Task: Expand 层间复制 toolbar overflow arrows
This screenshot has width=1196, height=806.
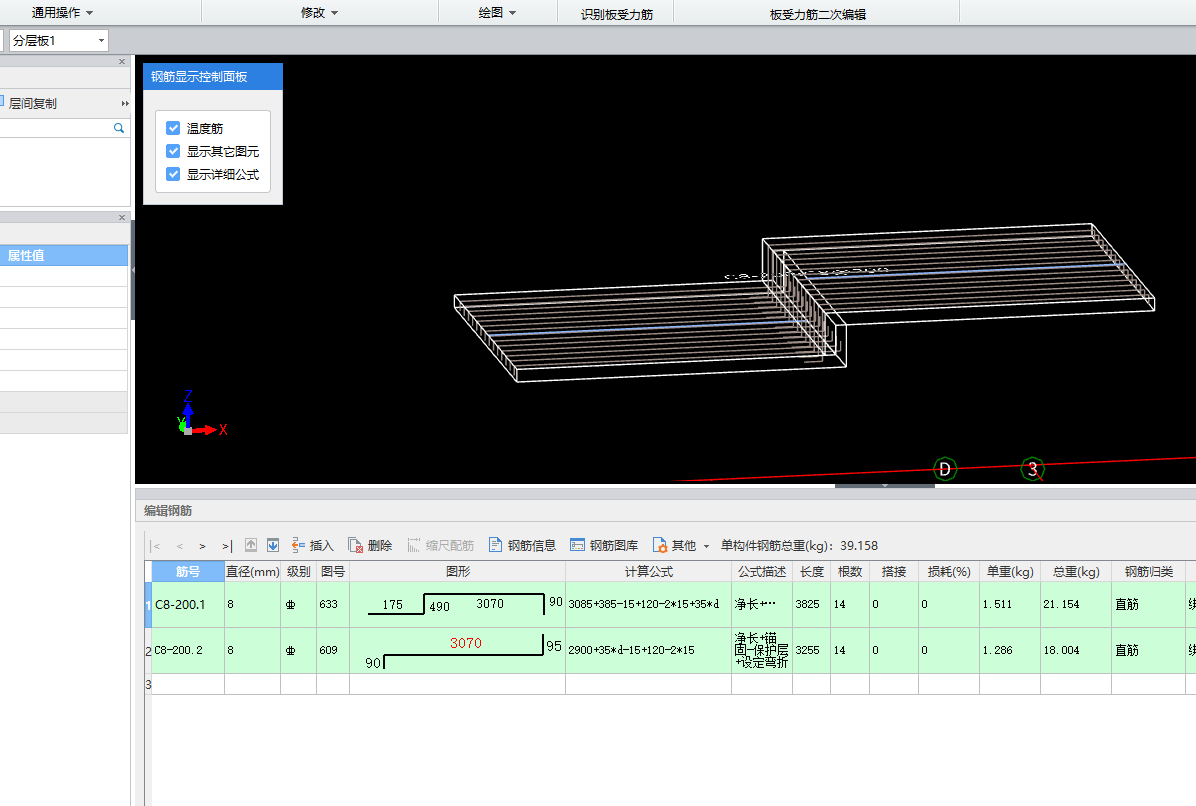Action: tap(125, 104)
